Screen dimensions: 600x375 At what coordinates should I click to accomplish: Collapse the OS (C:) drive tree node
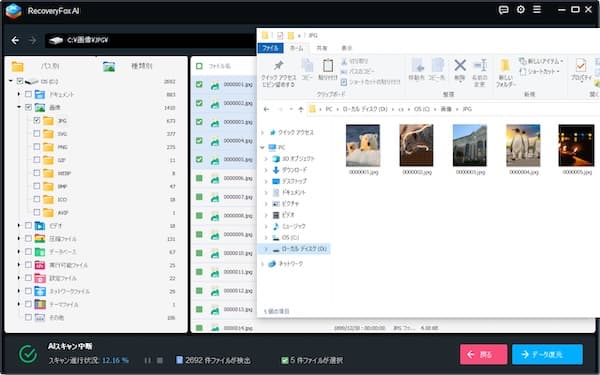click(x=11, y=81)
